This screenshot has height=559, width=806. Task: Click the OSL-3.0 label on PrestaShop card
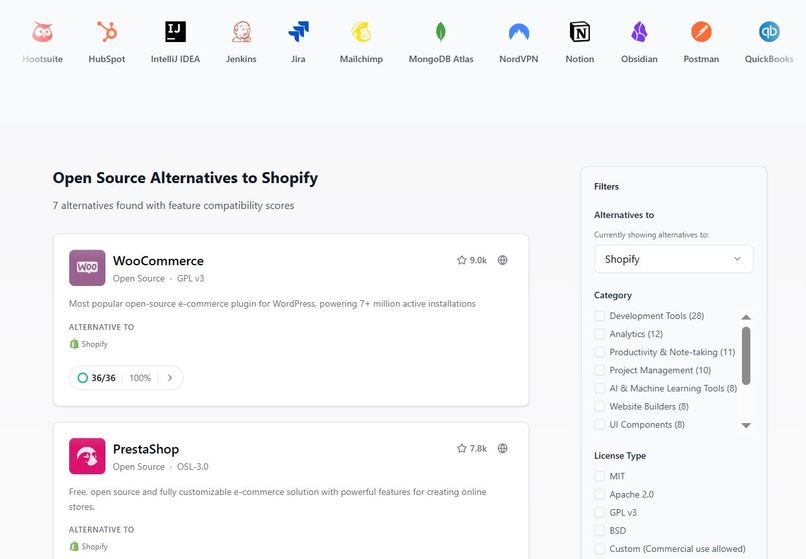click(193, 466)
